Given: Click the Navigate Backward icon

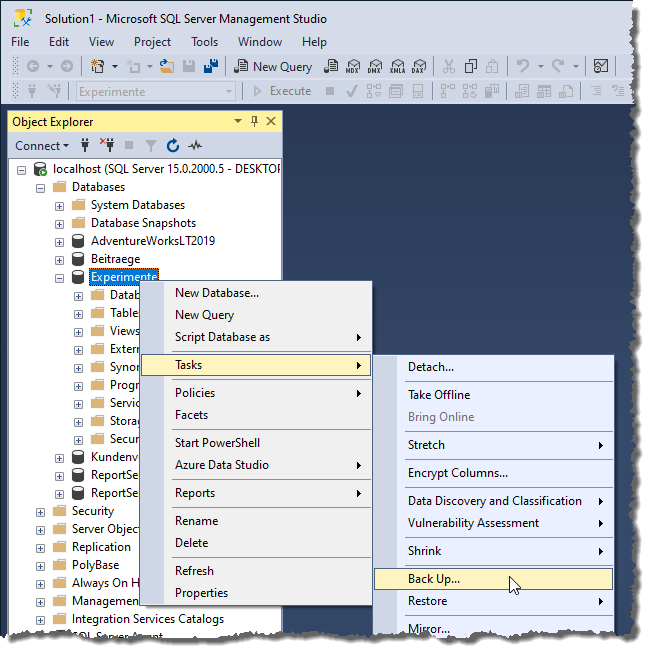Looking at the screenshot, I should pos(33,66).
